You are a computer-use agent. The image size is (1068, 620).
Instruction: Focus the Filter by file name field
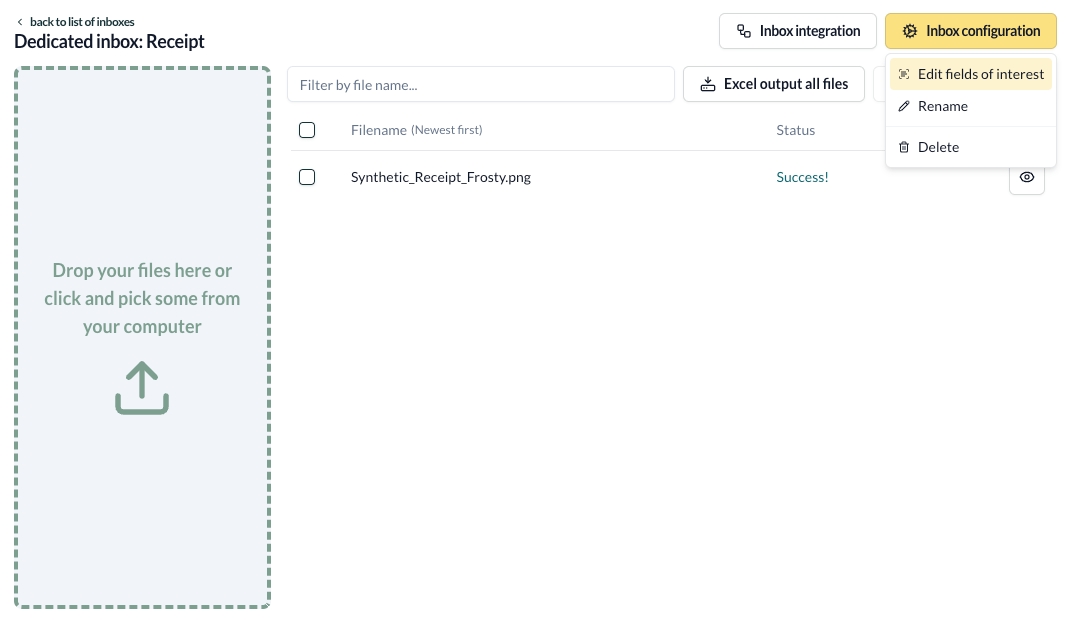pyautogui.click(x=480, y=85)
